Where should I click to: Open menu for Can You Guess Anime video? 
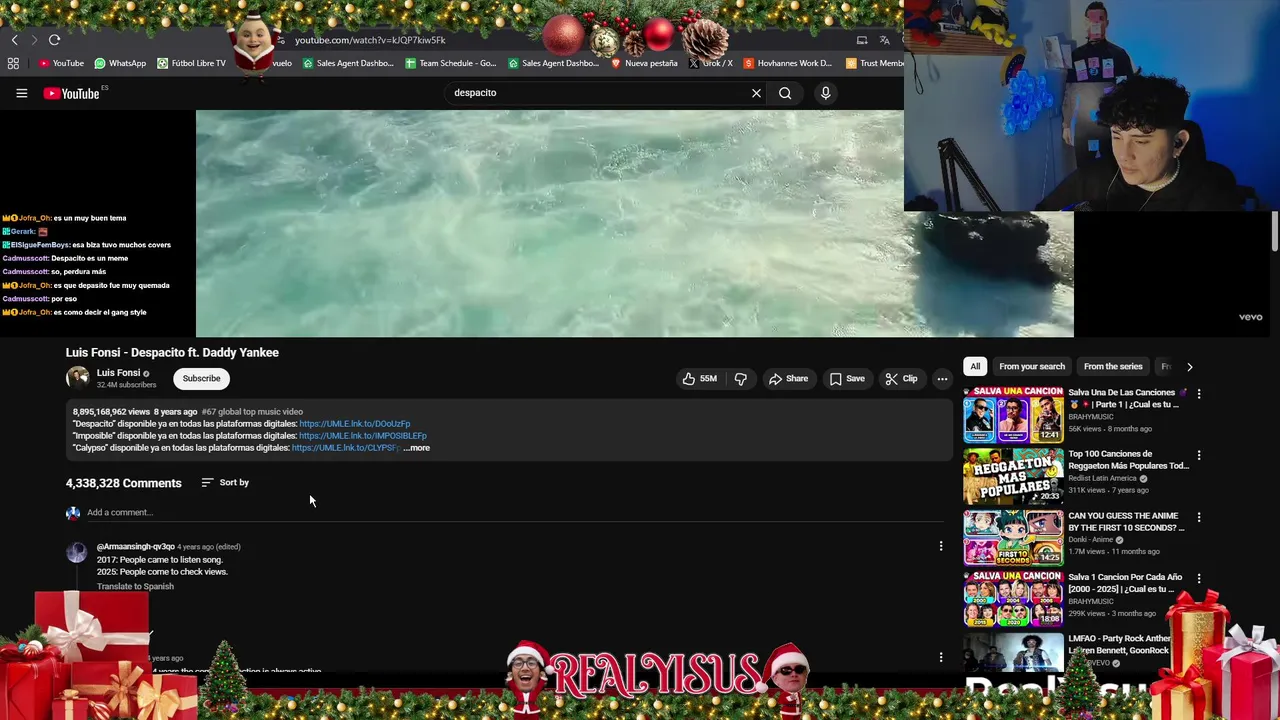pos(1198,517)
